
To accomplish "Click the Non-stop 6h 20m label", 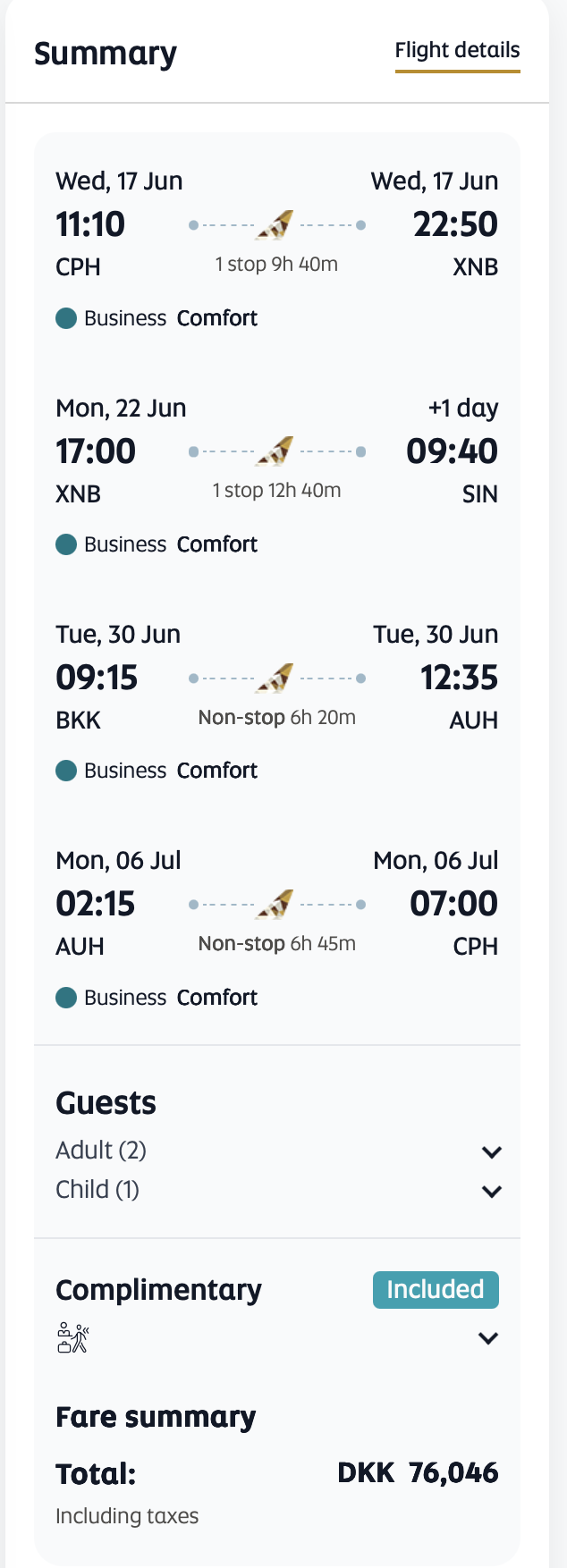I will coord(276,717).
